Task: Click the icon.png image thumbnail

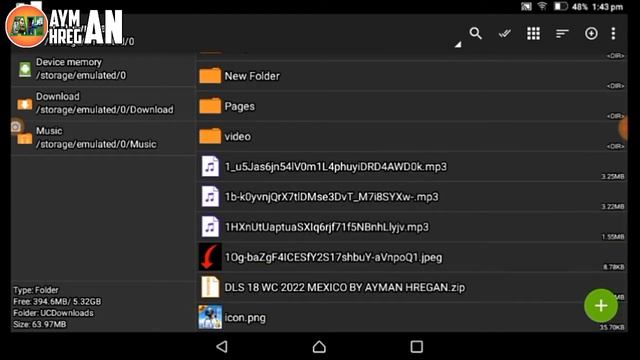Action: 210,317
